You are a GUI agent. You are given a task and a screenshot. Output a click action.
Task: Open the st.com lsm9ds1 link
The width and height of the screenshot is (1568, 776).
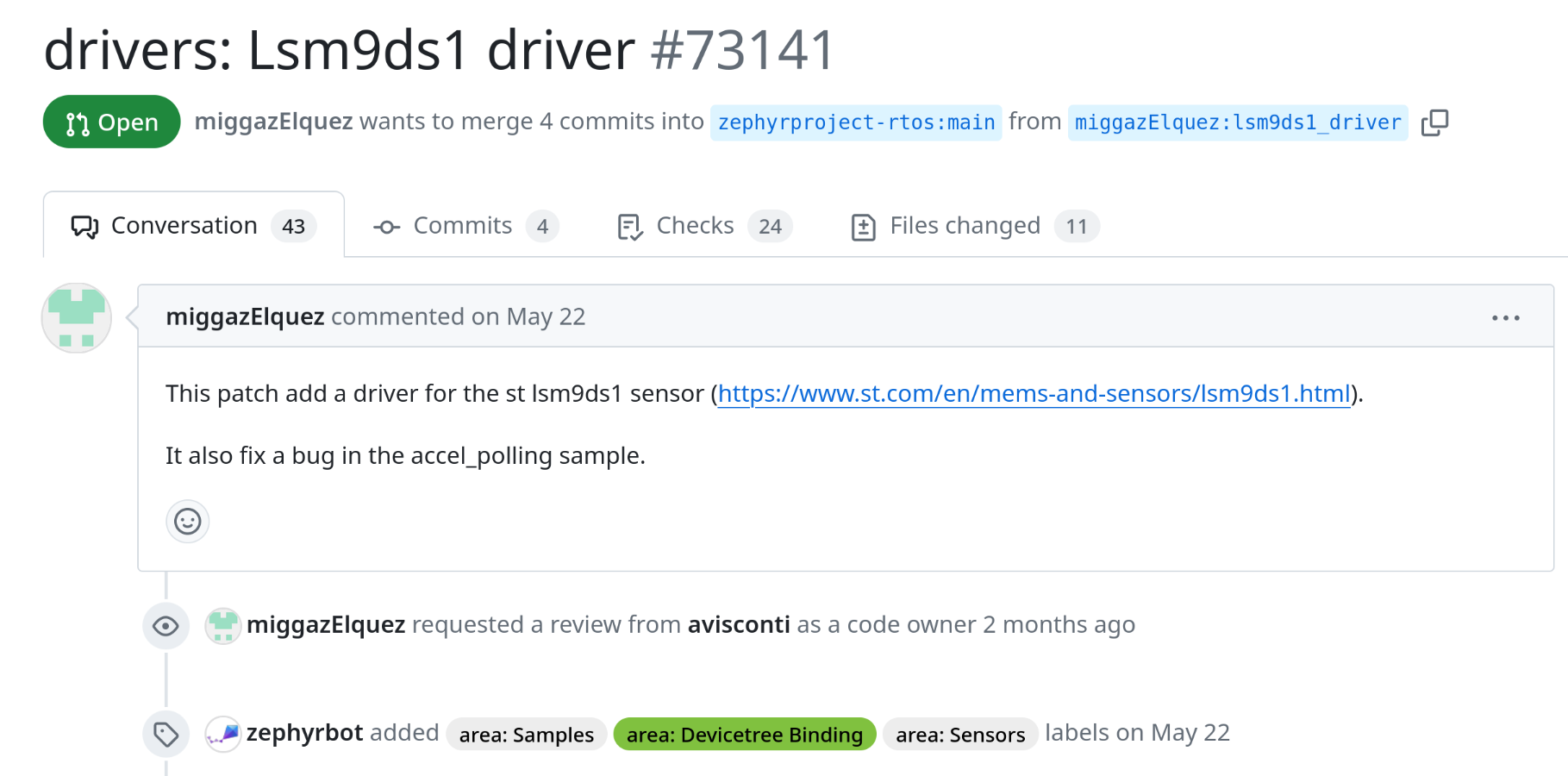coord(1034,394)
